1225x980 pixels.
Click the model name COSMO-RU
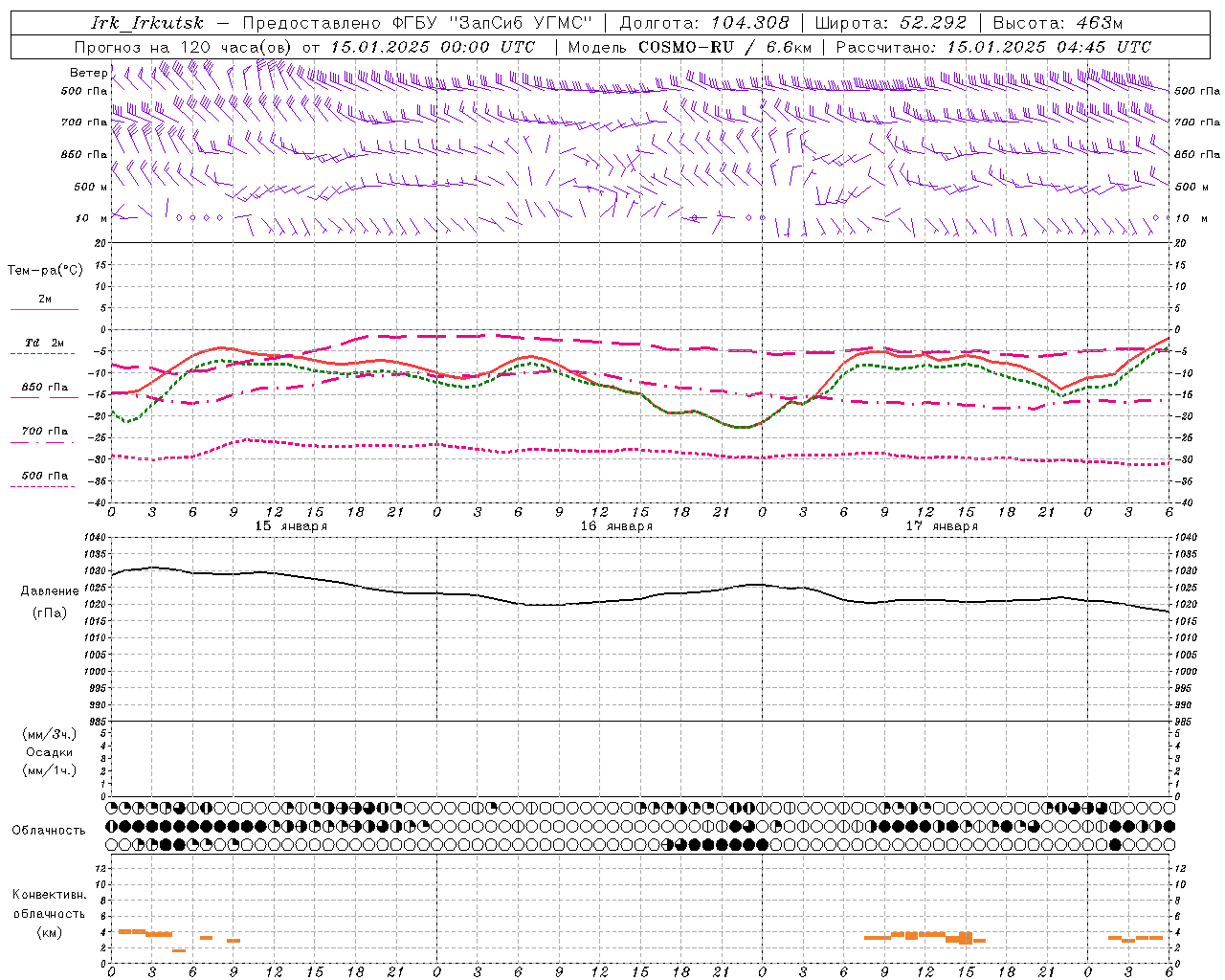pos(685,47)
